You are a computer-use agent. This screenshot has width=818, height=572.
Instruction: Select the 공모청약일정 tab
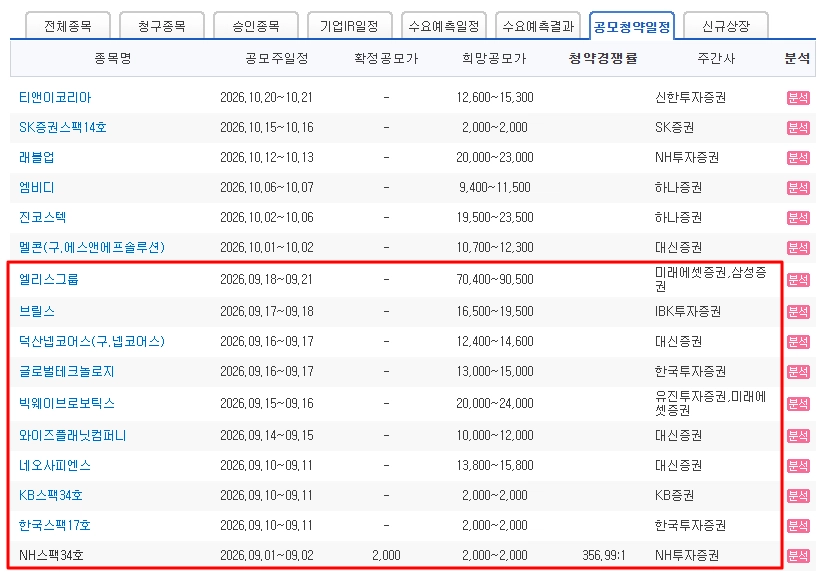(632, 26)
